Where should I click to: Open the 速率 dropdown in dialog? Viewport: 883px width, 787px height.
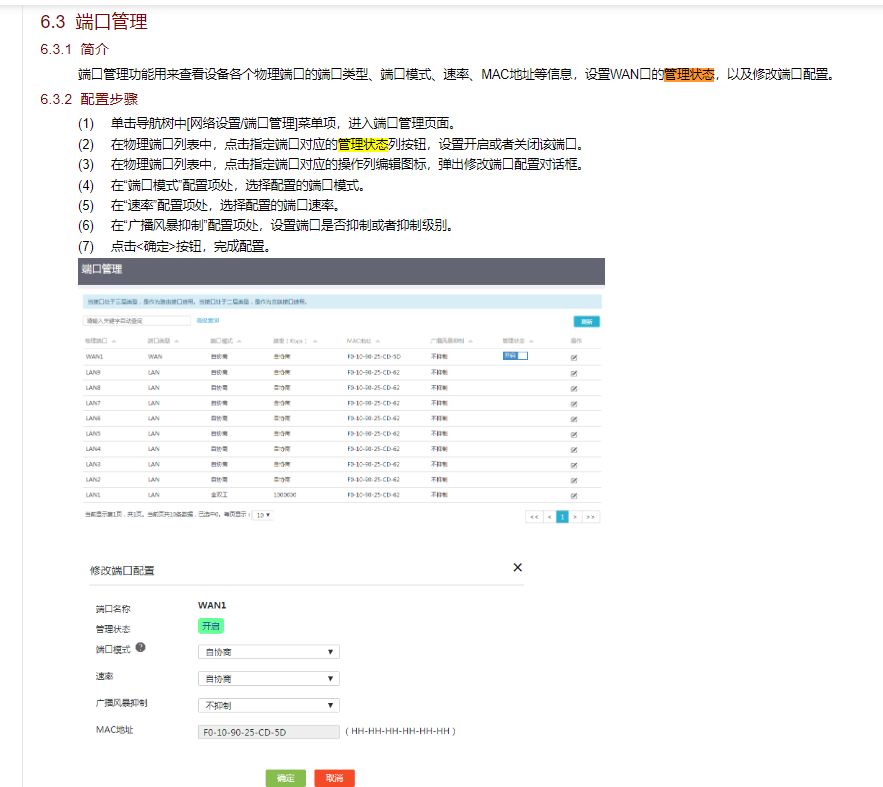point(269,679)
